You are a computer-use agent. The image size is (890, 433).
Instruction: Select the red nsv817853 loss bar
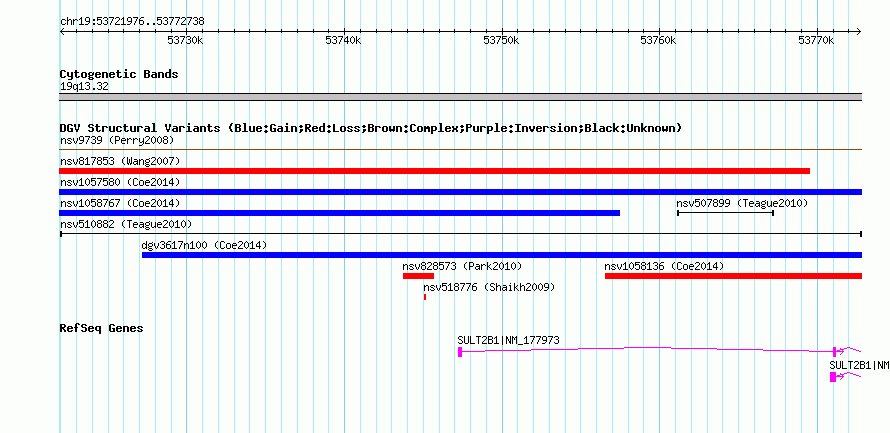tap(435, 171)
